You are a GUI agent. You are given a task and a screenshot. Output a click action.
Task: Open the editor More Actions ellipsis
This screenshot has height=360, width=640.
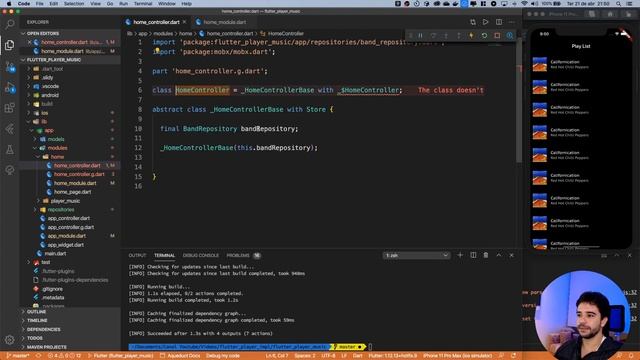[512, 22]
